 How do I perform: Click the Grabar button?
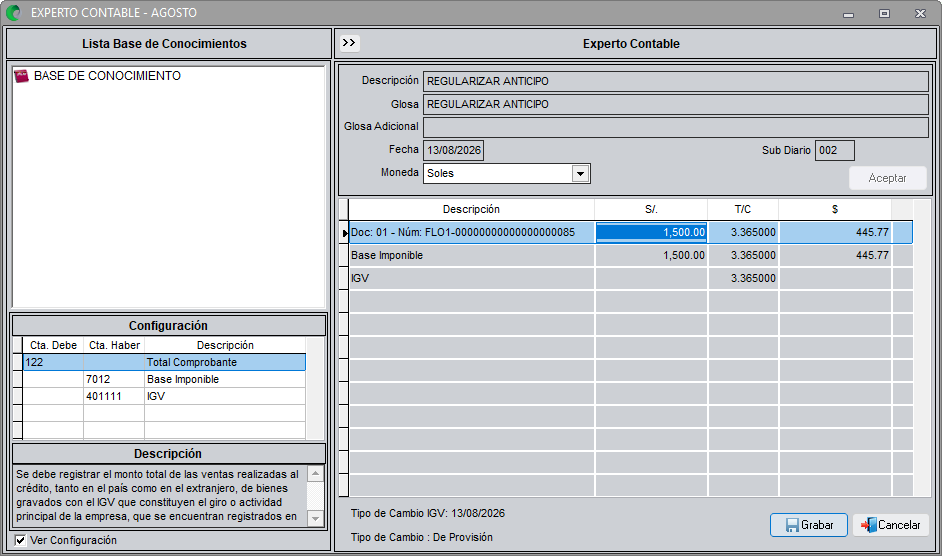pos(809,525)
